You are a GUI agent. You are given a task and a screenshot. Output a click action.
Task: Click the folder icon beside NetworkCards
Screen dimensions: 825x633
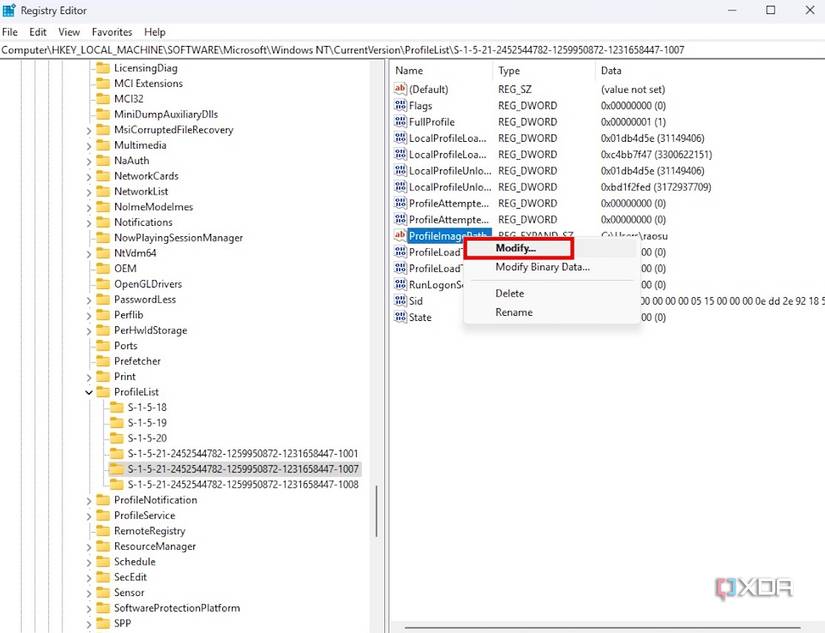(103, 175)
